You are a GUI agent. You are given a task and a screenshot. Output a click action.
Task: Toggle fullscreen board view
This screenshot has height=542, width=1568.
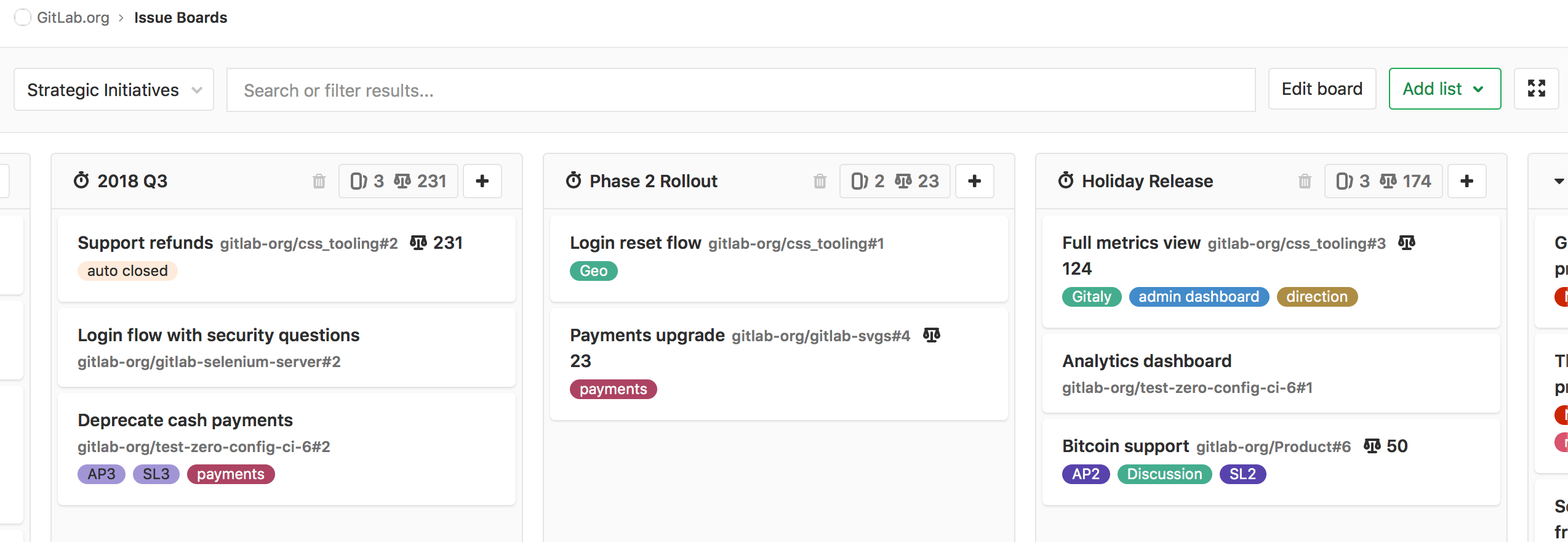[x=1536, y=89]
